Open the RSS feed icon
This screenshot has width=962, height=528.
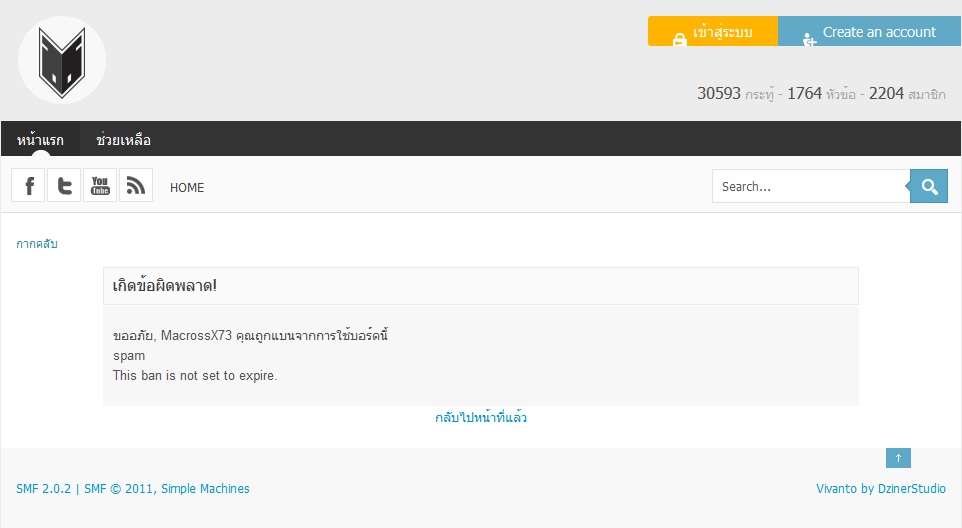point(136,185)
